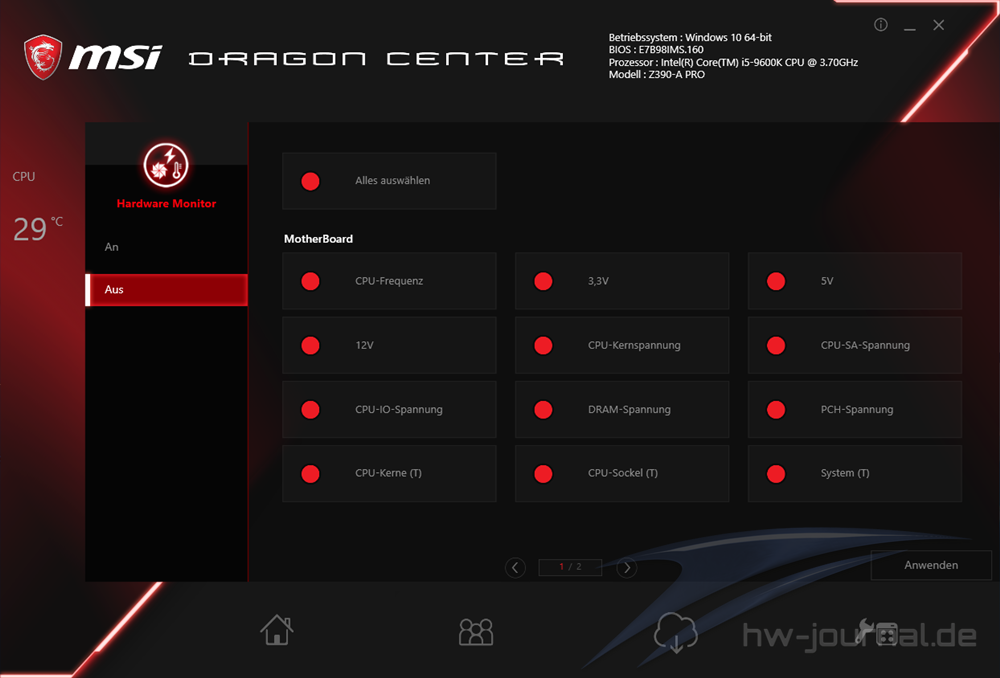Toggle CPU-IO-Spannung monitoring
Viewport: 1000px width, 678px height.
pos(389,409)
